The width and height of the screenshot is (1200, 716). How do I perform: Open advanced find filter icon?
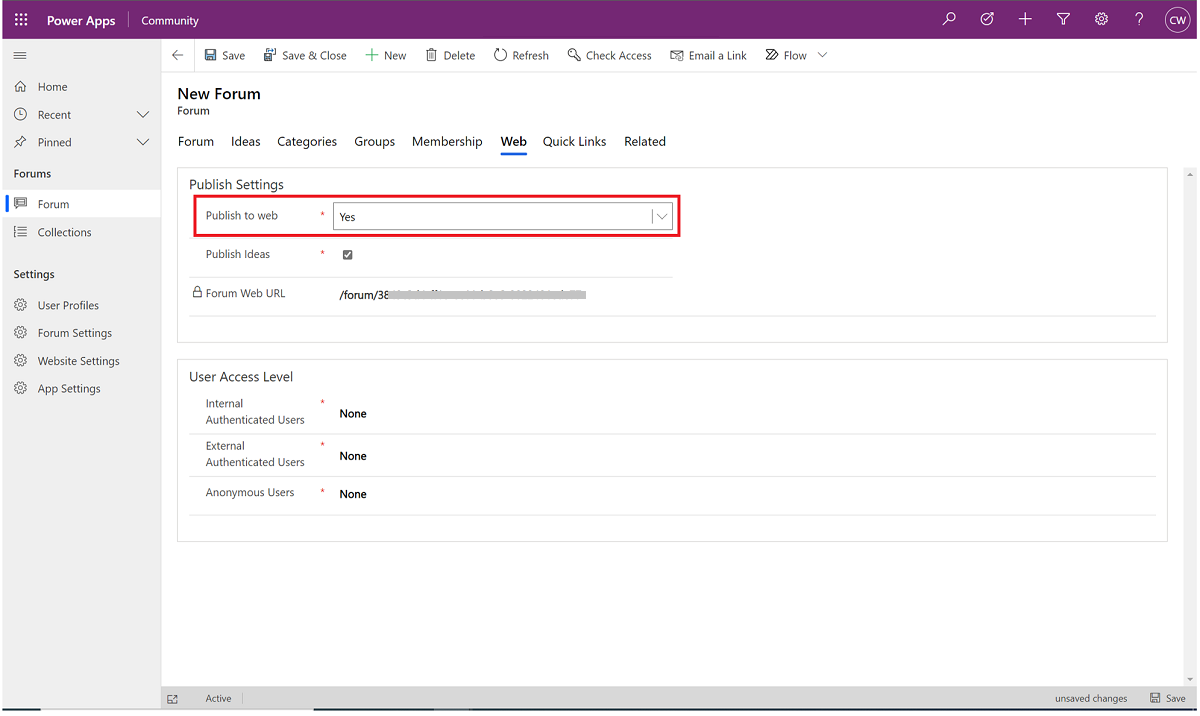(x=1063, y=19)
